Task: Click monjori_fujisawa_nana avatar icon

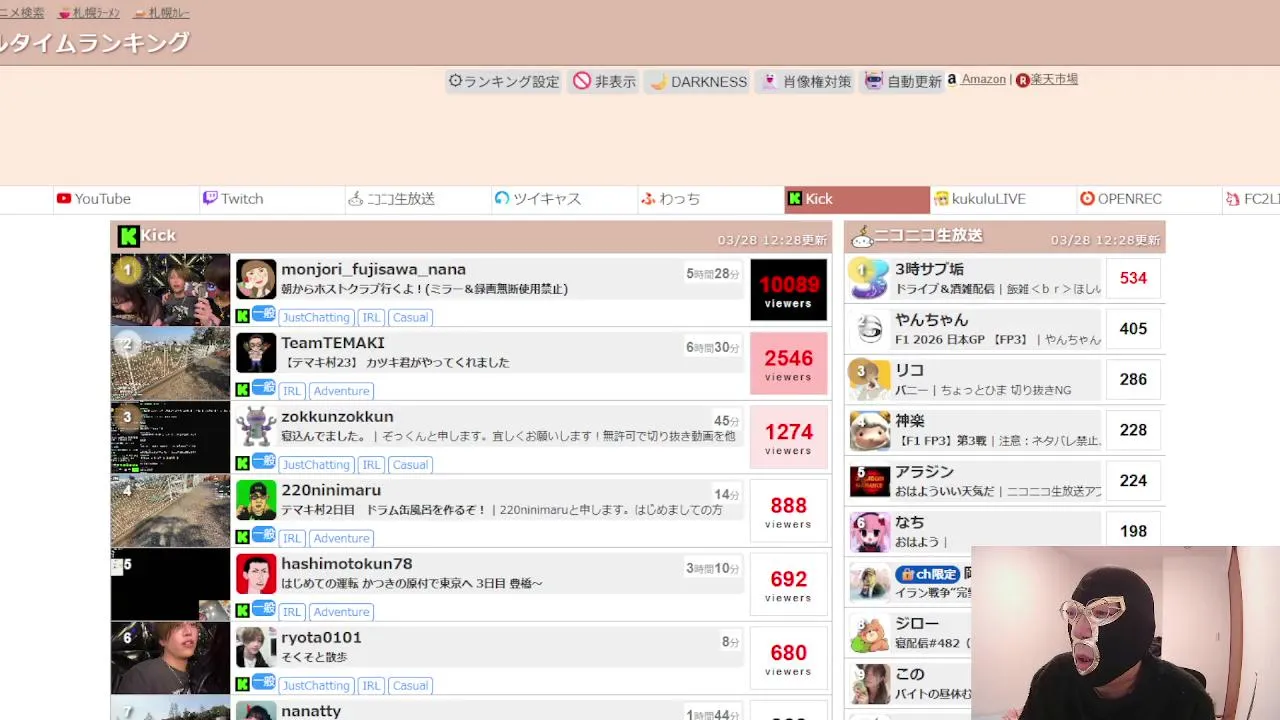Action: tap(256, 279)
